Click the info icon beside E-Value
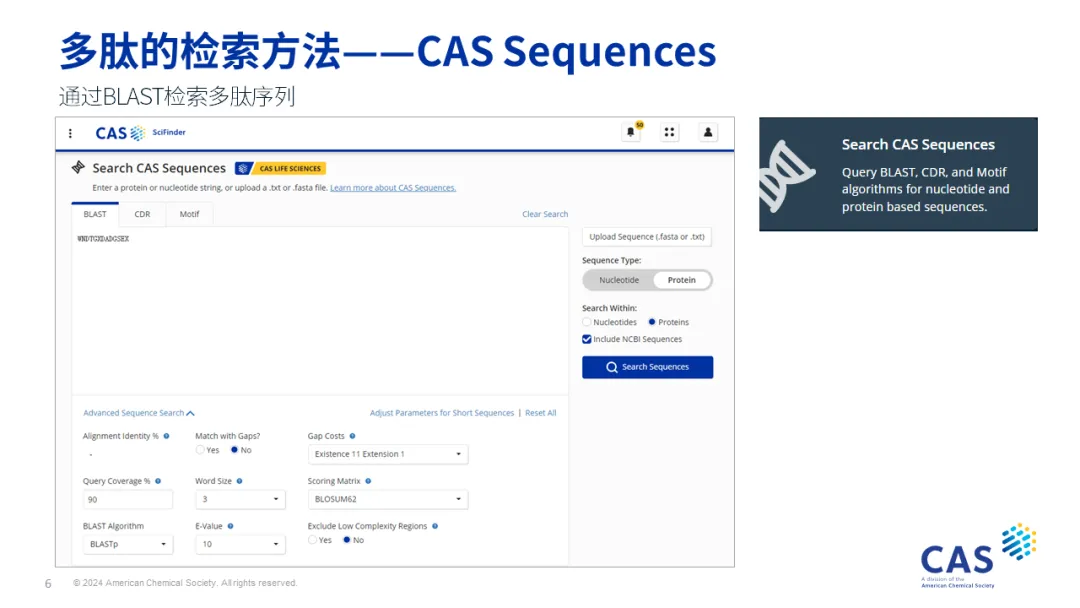This screenshot has width=1080, height=608. coord(230,526)
